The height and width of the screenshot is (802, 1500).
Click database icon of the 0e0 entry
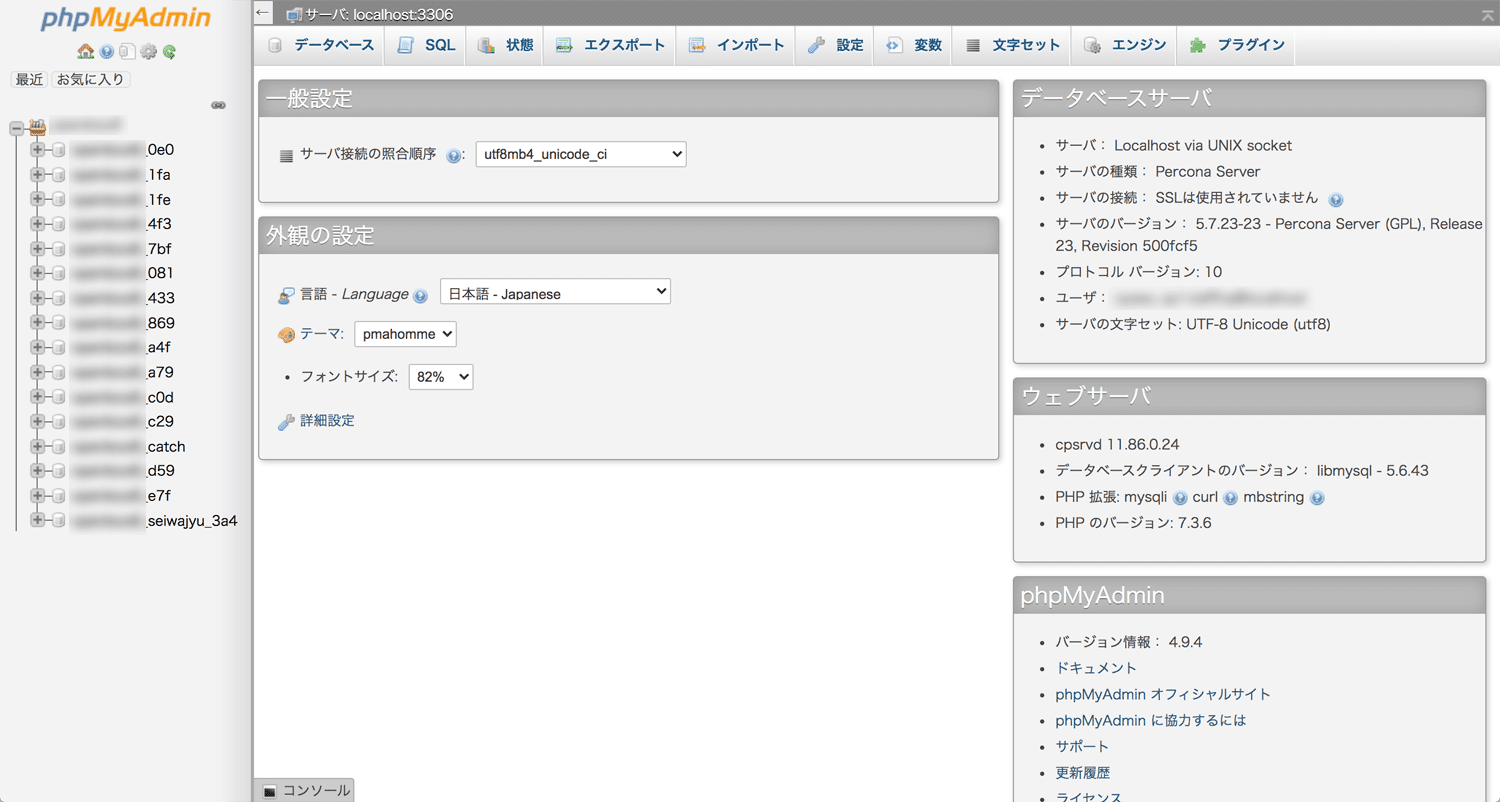(x=59, y=150)
